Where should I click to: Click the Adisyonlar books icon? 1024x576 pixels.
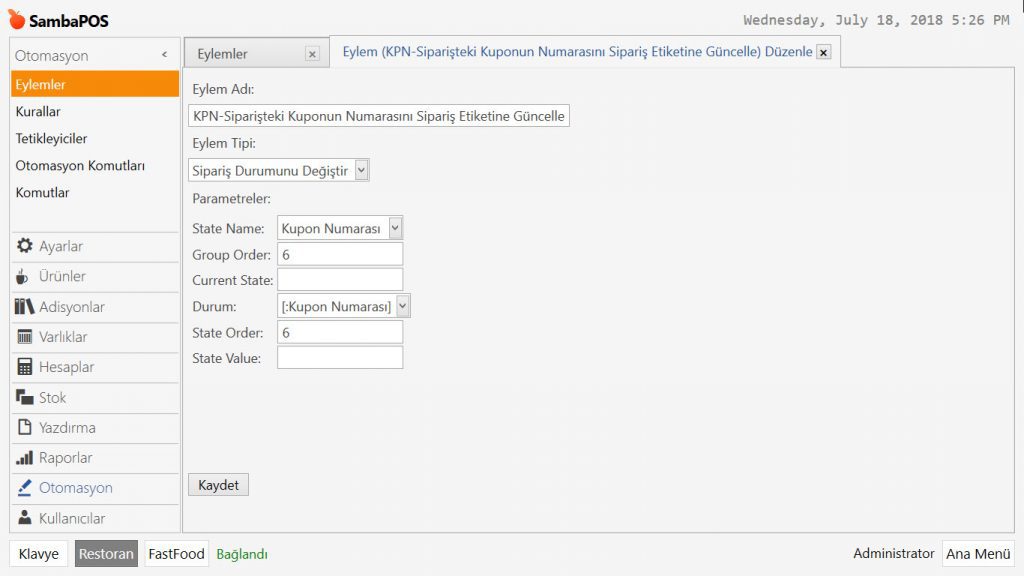[25, 307]
